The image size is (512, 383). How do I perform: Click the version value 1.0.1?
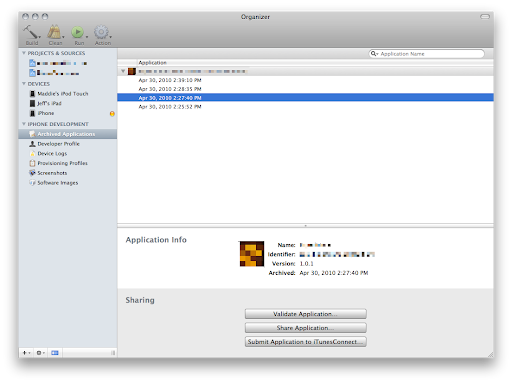[x=306, y=264]
